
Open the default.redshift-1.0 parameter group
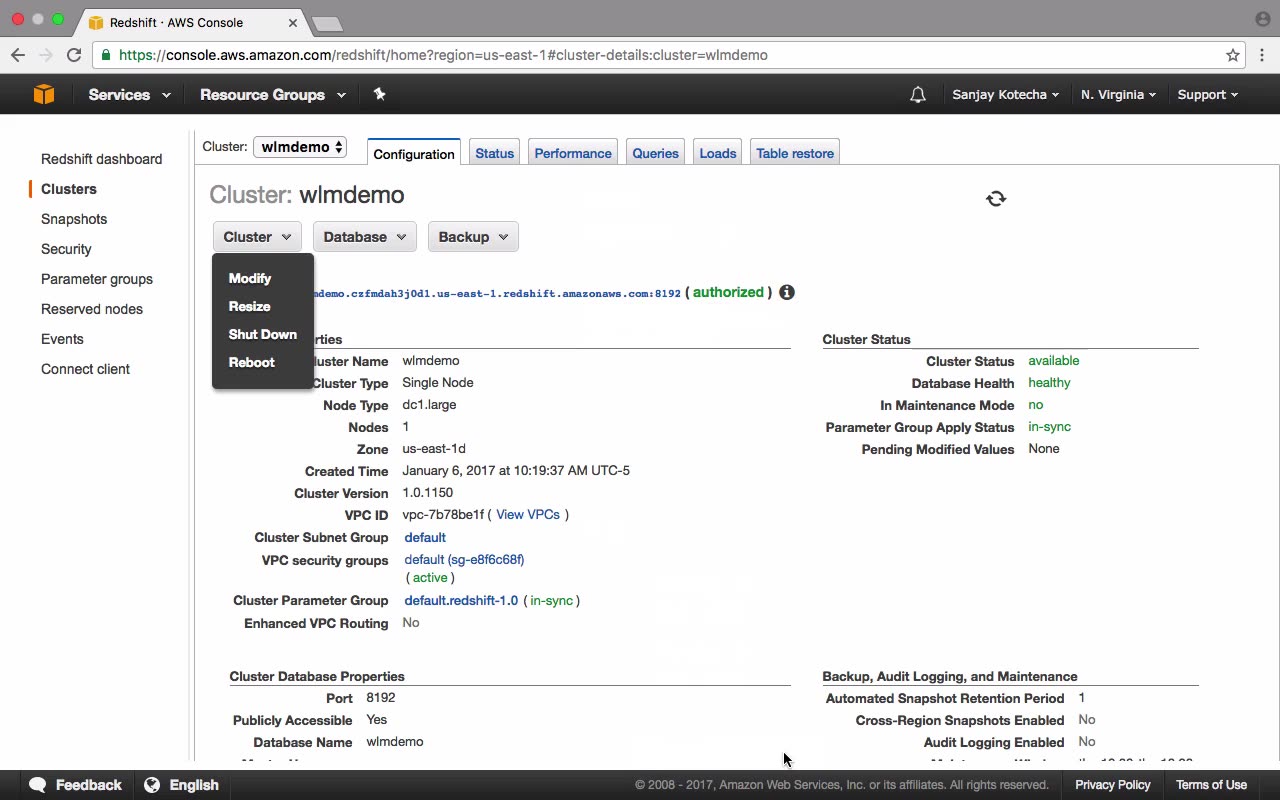coord(461,600)
